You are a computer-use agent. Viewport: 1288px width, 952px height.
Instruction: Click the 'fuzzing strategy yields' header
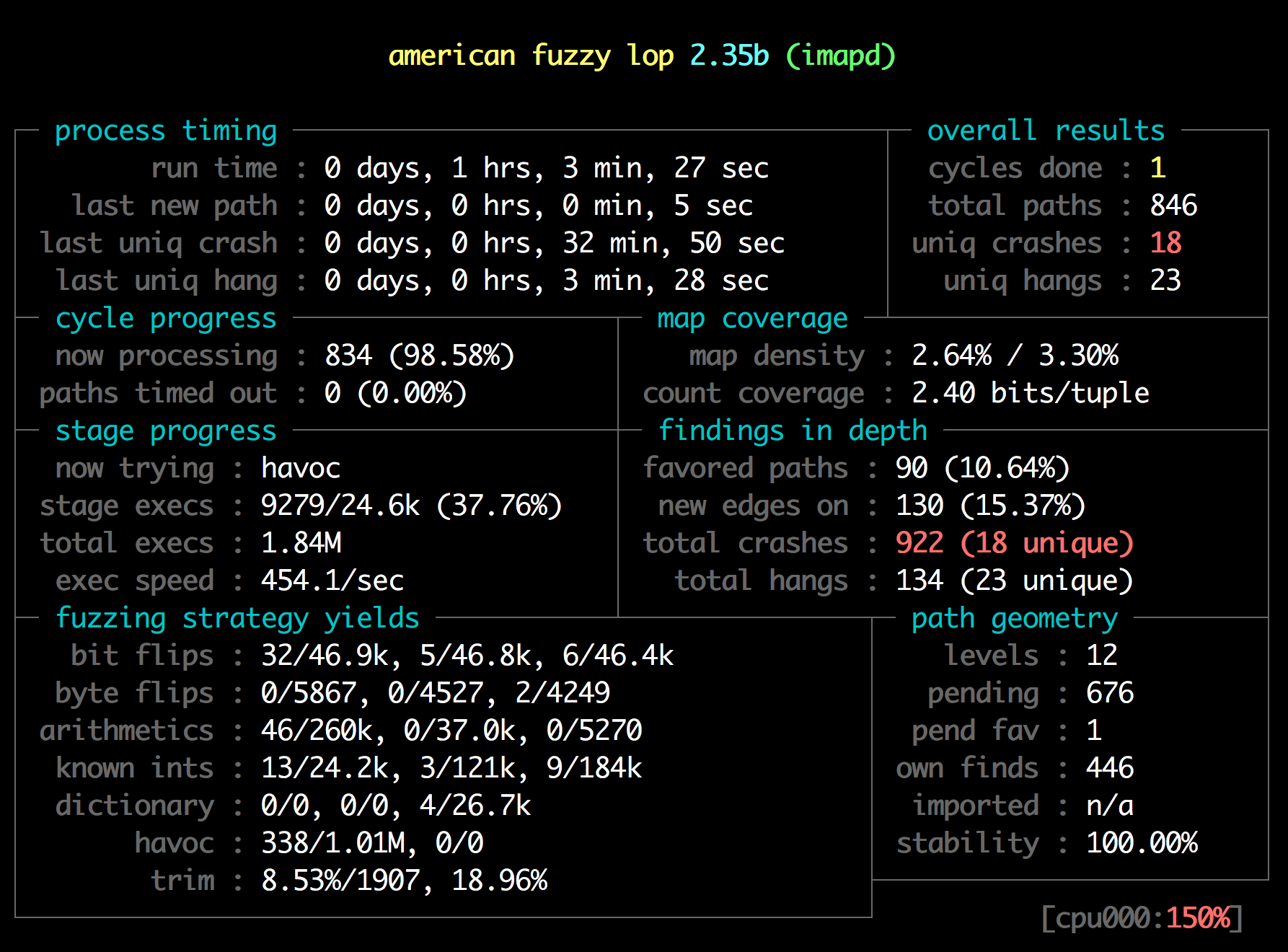[237, 619]
